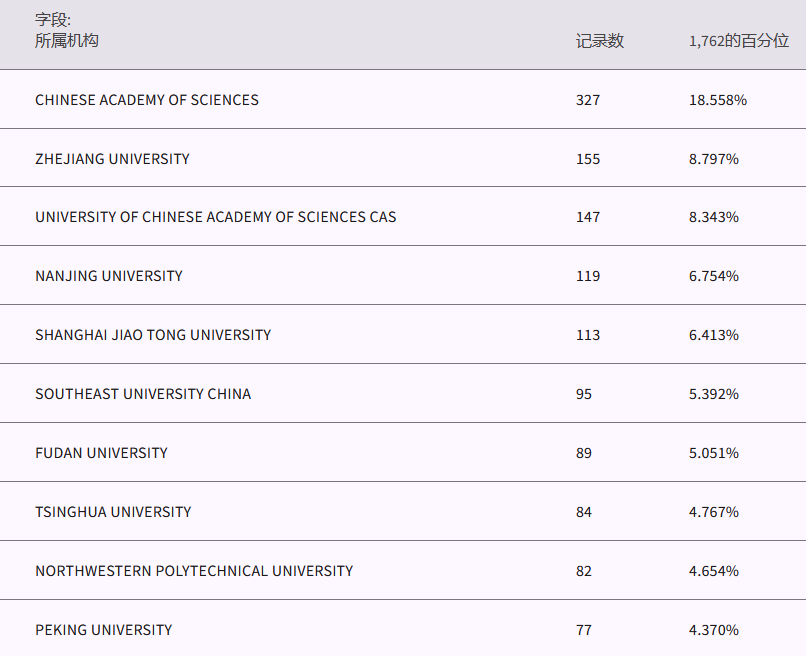Select the Chinese Academy of Sciences entry

click(x=147, y=100)
